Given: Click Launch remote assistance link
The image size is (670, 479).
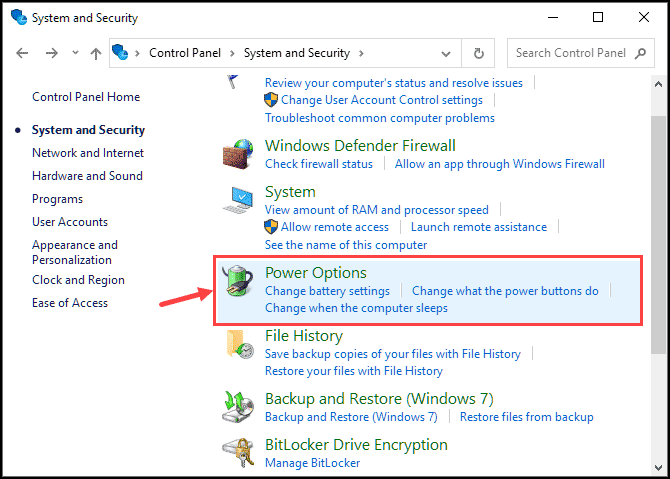Looking at the screenshot, I should (479, 227).
